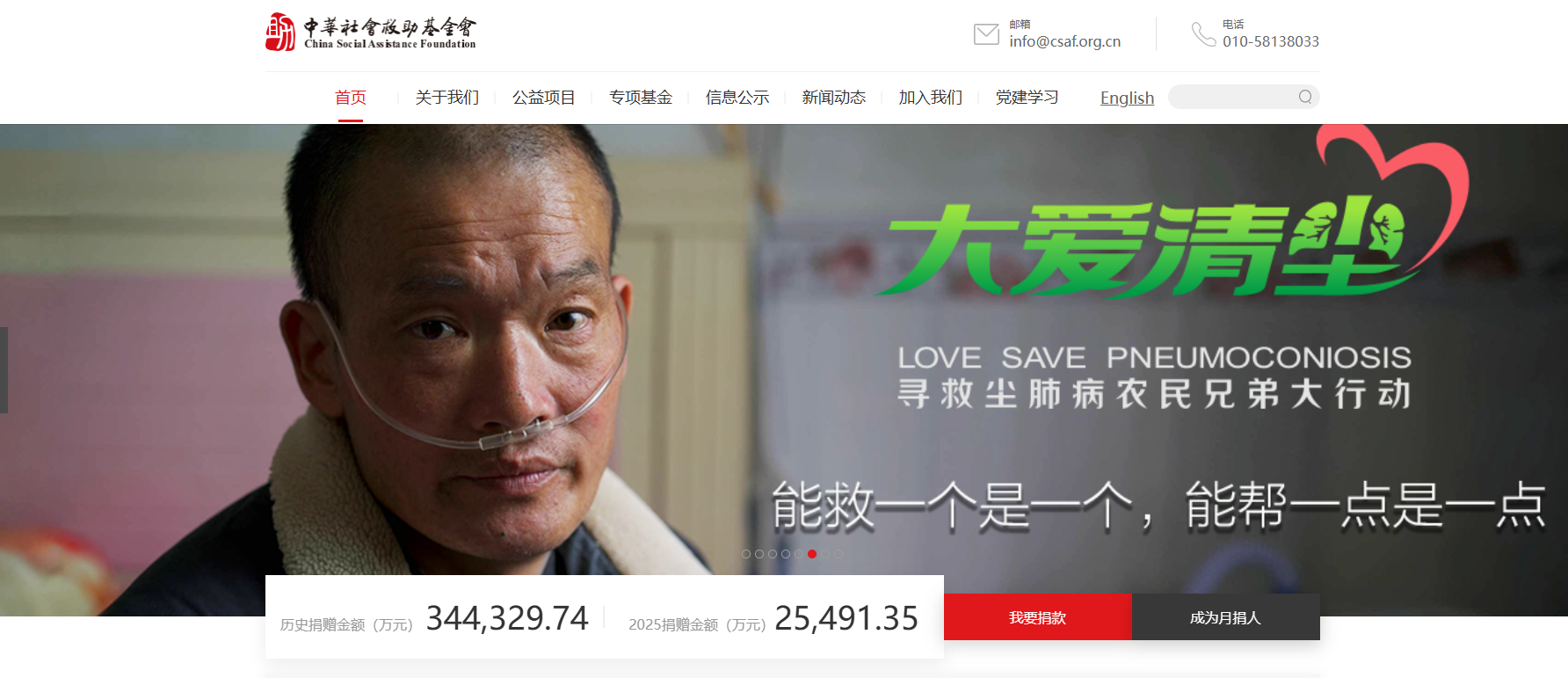Screen dimensions: 1568x678
Task: Select the third carousel indicator dot
Action: pyautogui.click(x=773, y=554)
